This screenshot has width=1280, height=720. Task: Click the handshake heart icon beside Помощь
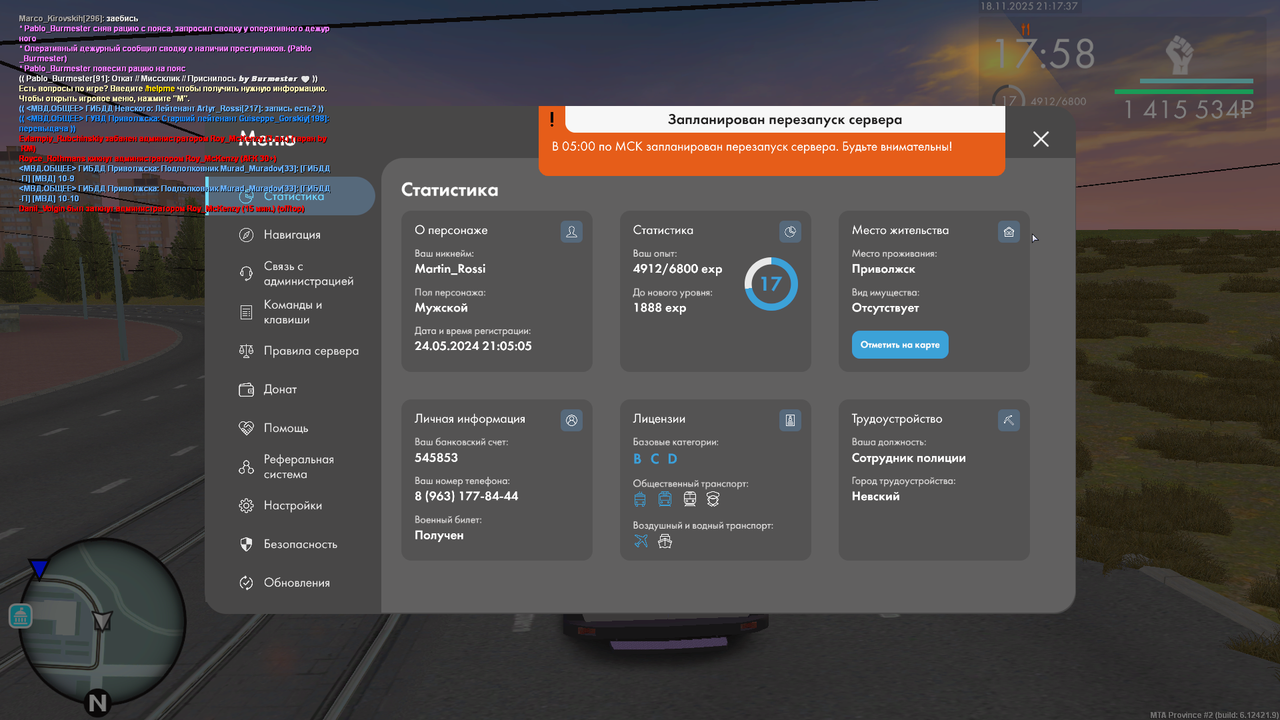[x=246, y=428]
